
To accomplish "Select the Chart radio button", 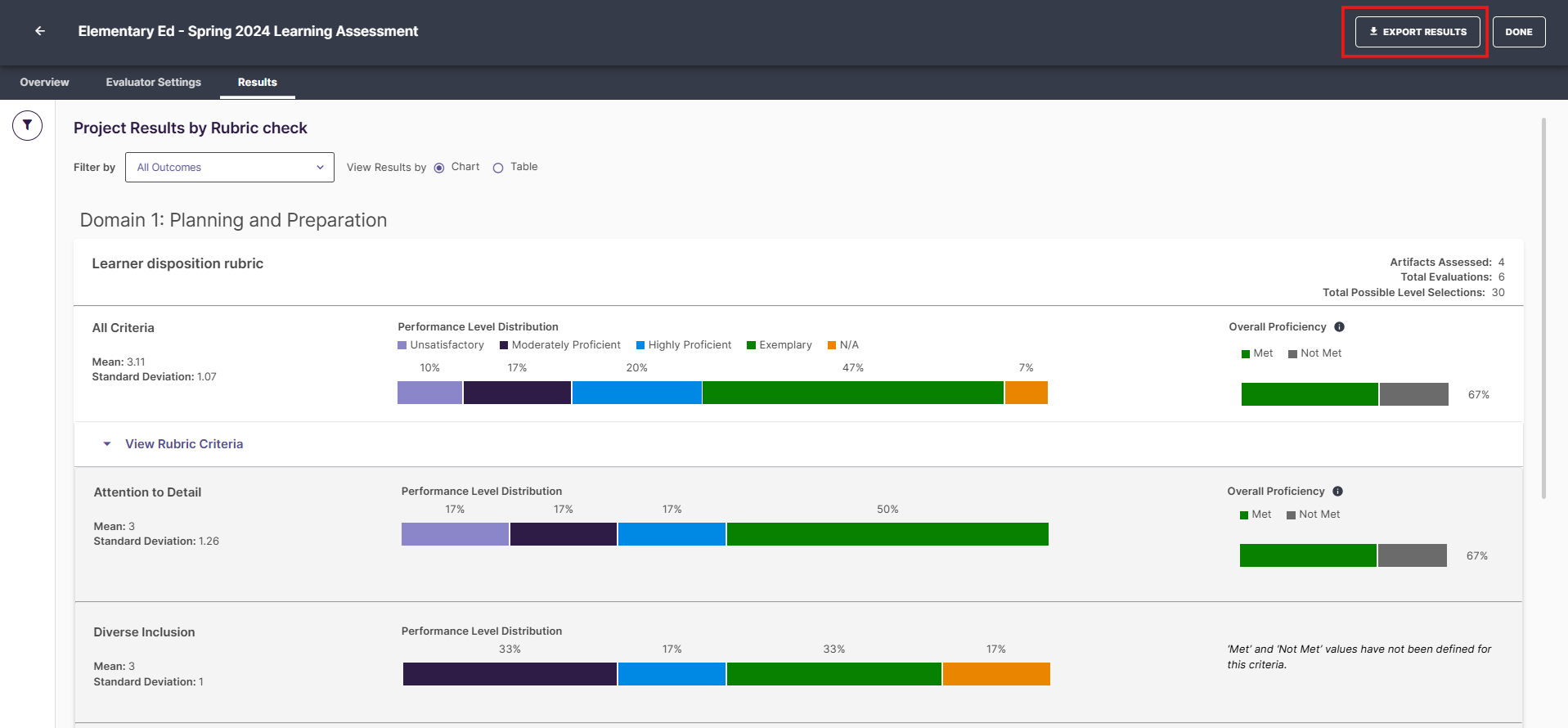I will tap(439, 168).
